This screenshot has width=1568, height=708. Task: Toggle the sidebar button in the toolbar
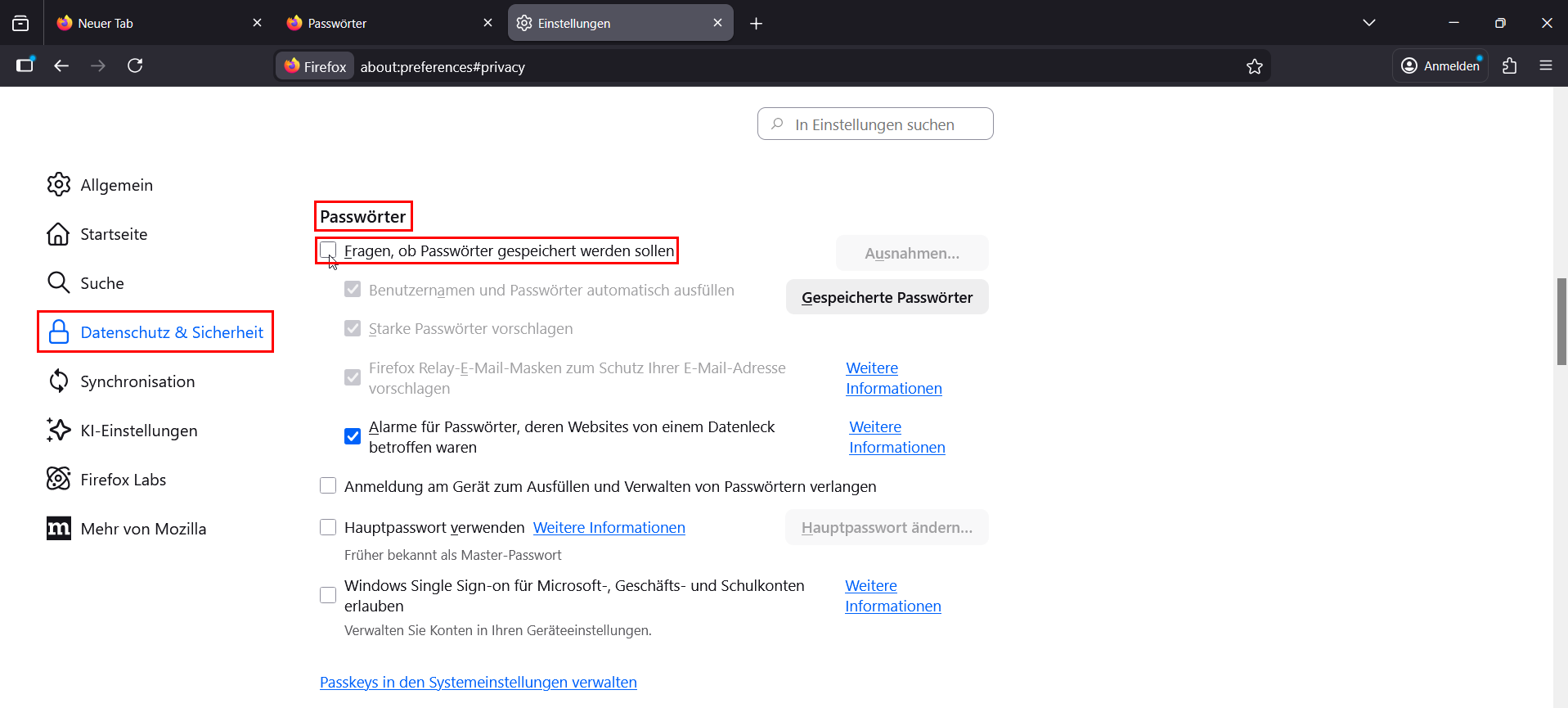(x=25, y=65)
